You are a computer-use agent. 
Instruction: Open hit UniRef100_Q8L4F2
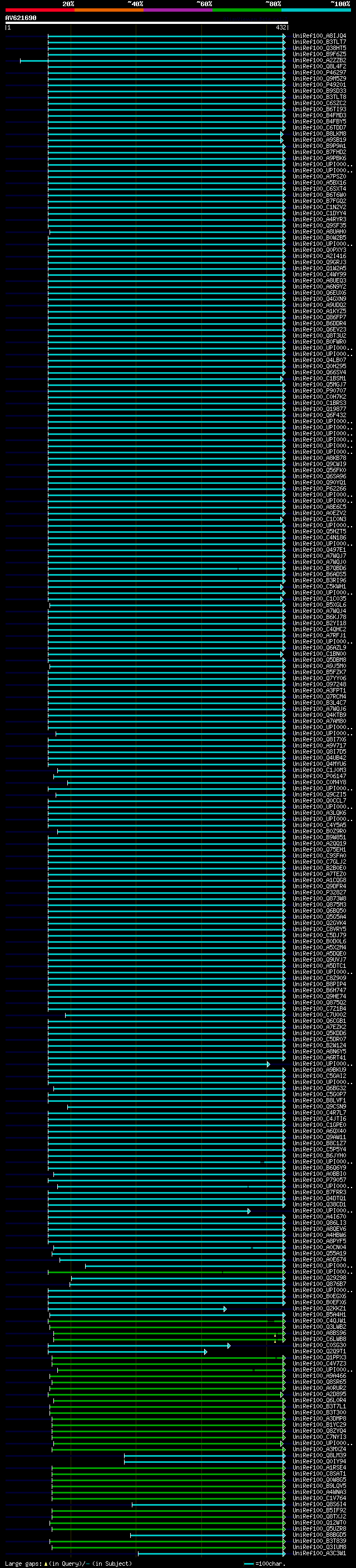tap(319, 66)
